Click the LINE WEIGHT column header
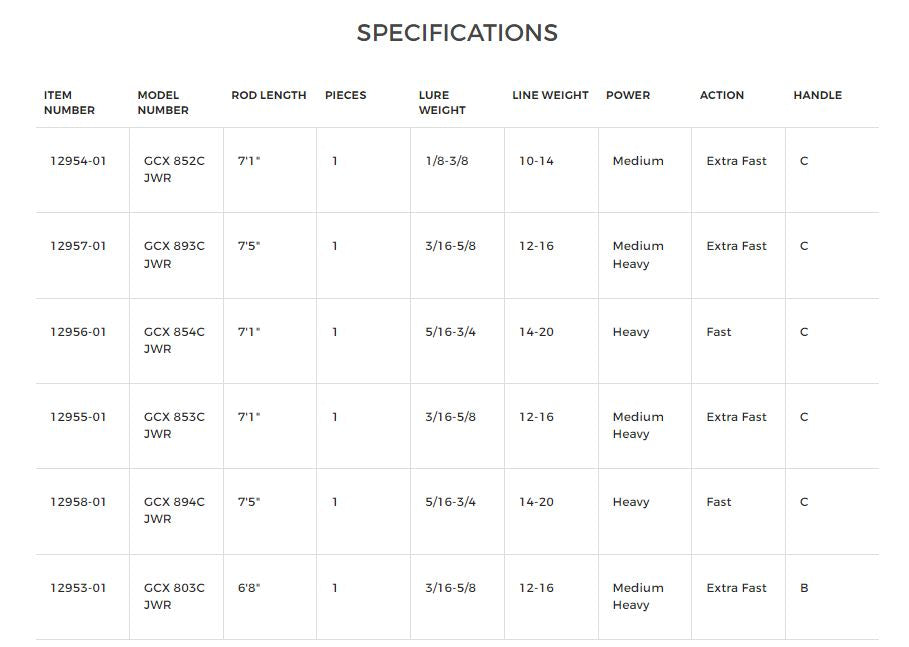Screen dimensions: 909x647 tap(550, 95)
